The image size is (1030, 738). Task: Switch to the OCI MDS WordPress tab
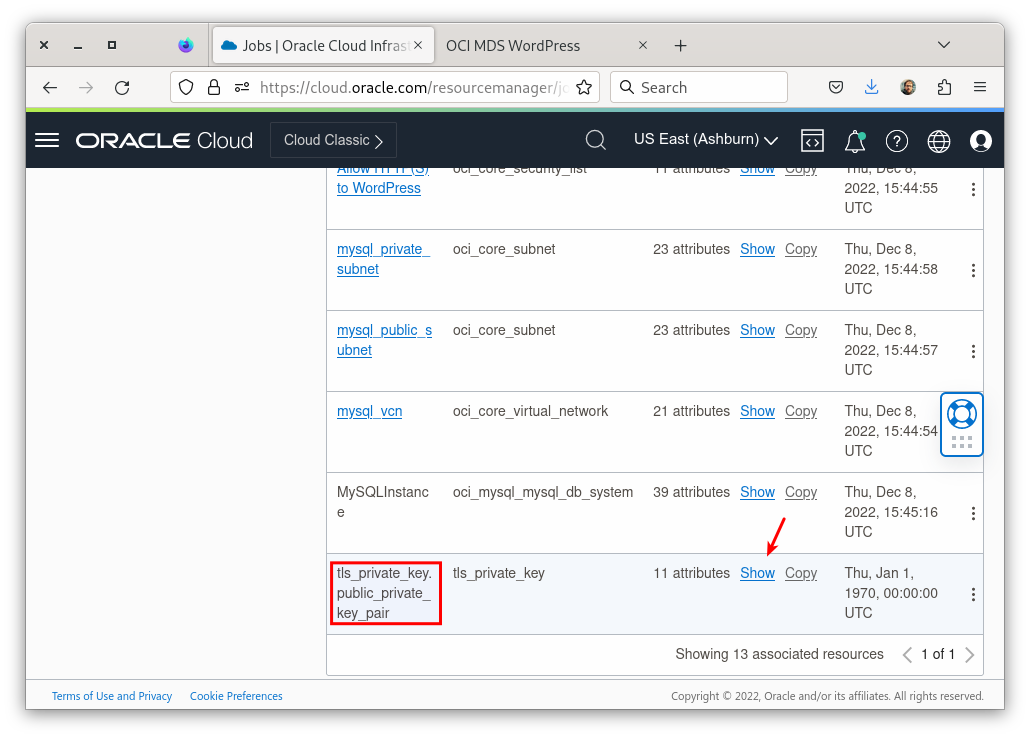(513, 45)
